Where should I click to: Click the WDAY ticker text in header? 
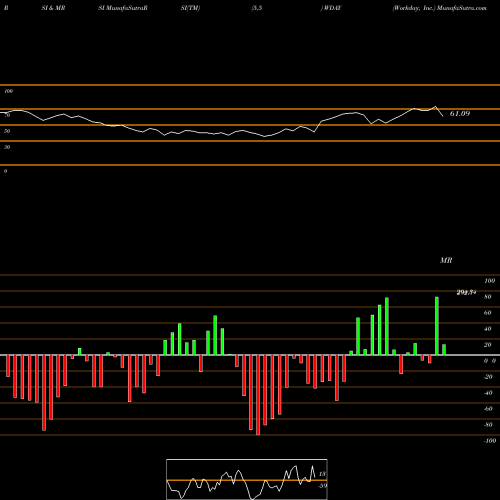[x=332, y=8]
